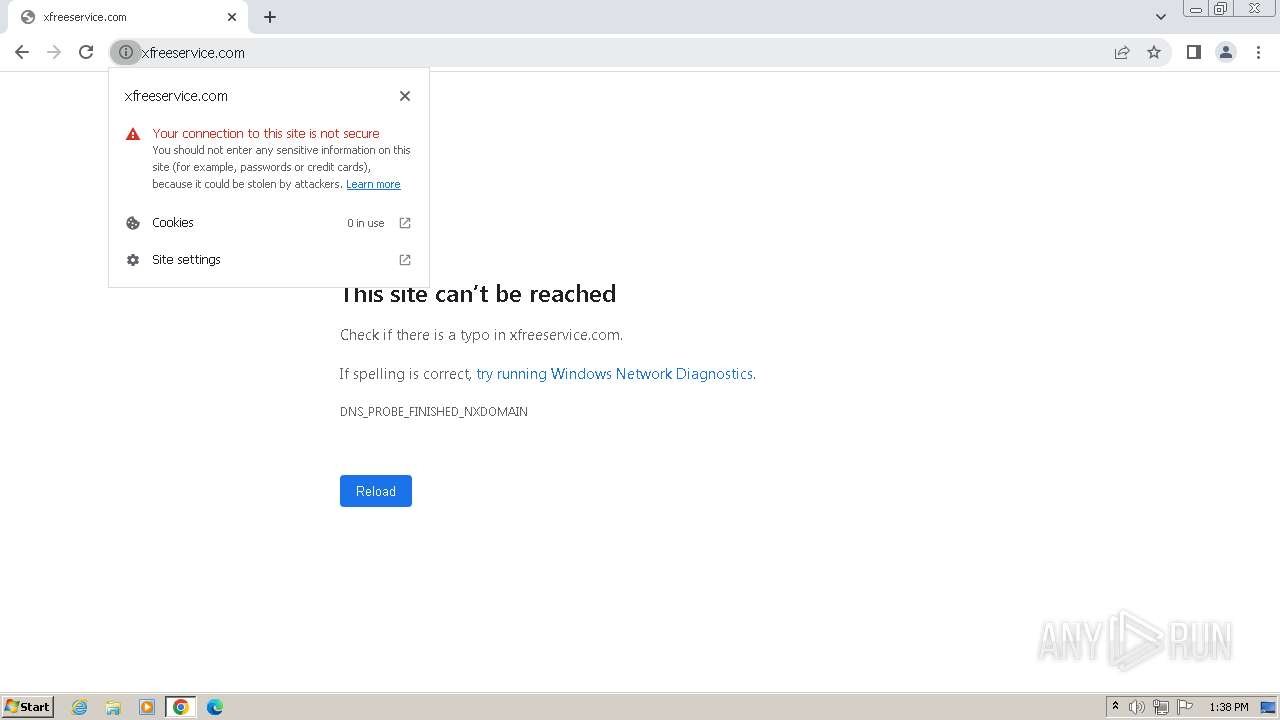1280x720 pixels.
Task: Close the xfreeservice.com tab
Action: point(232,17)
